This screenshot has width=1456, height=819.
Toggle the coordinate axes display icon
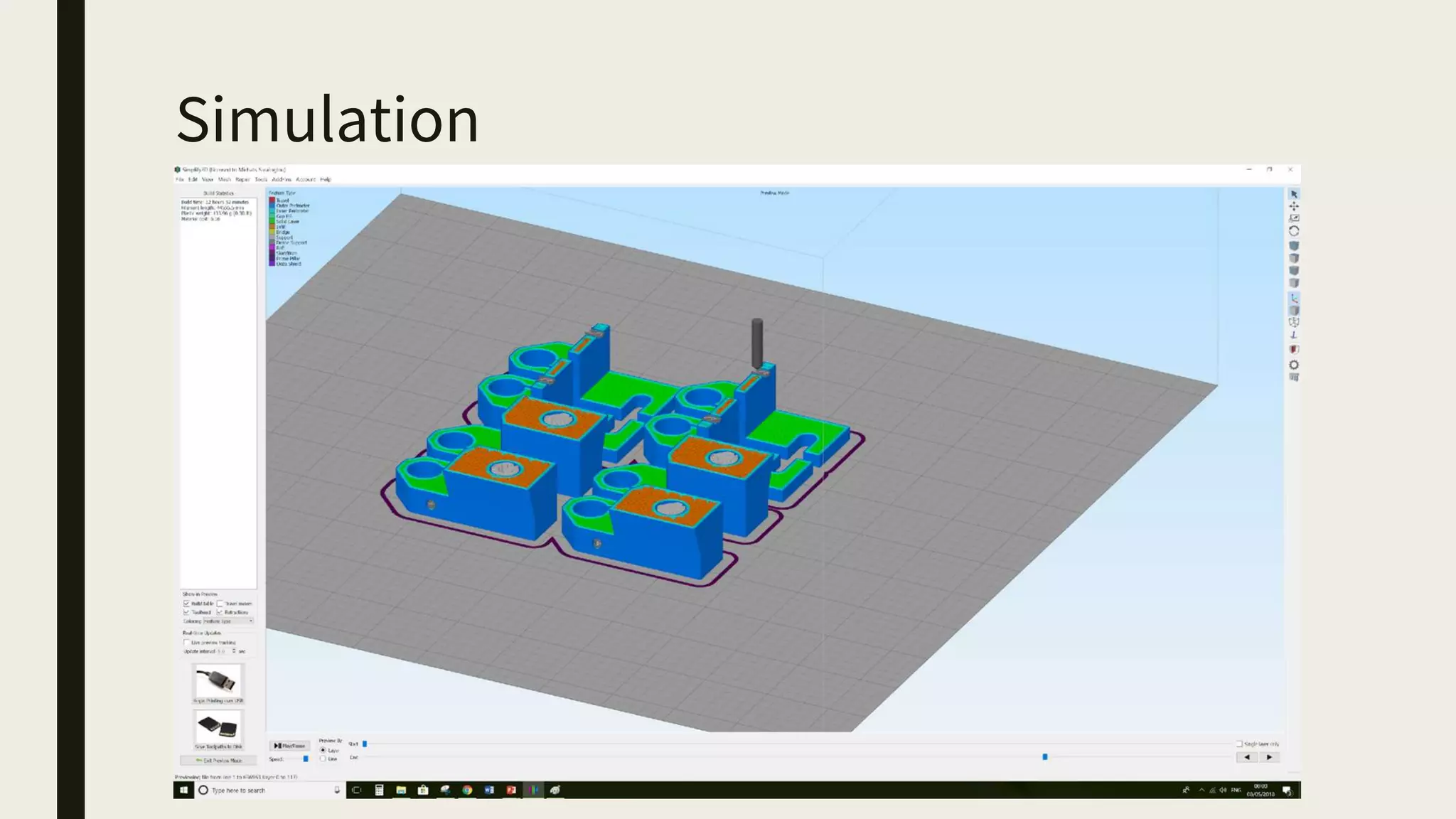[x=1294, y=298]
